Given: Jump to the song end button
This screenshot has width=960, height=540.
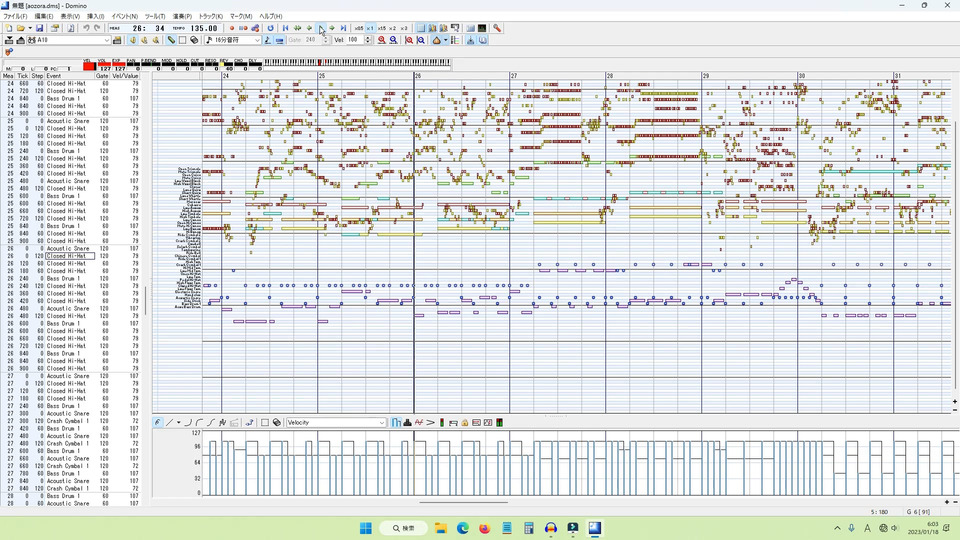Looking at the screenshot, I should 343,28.
